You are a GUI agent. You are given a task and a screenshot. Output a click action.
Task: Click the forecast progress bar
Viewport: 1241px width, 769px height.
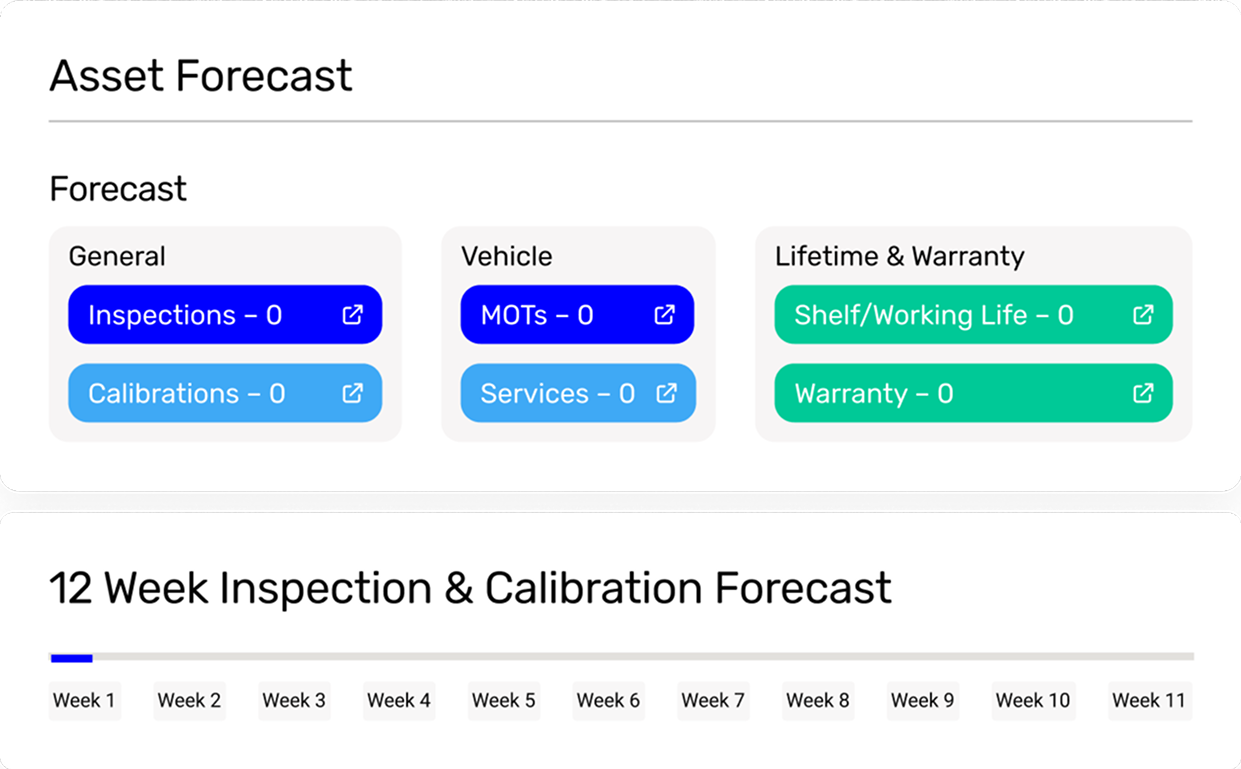click(620, 658)
